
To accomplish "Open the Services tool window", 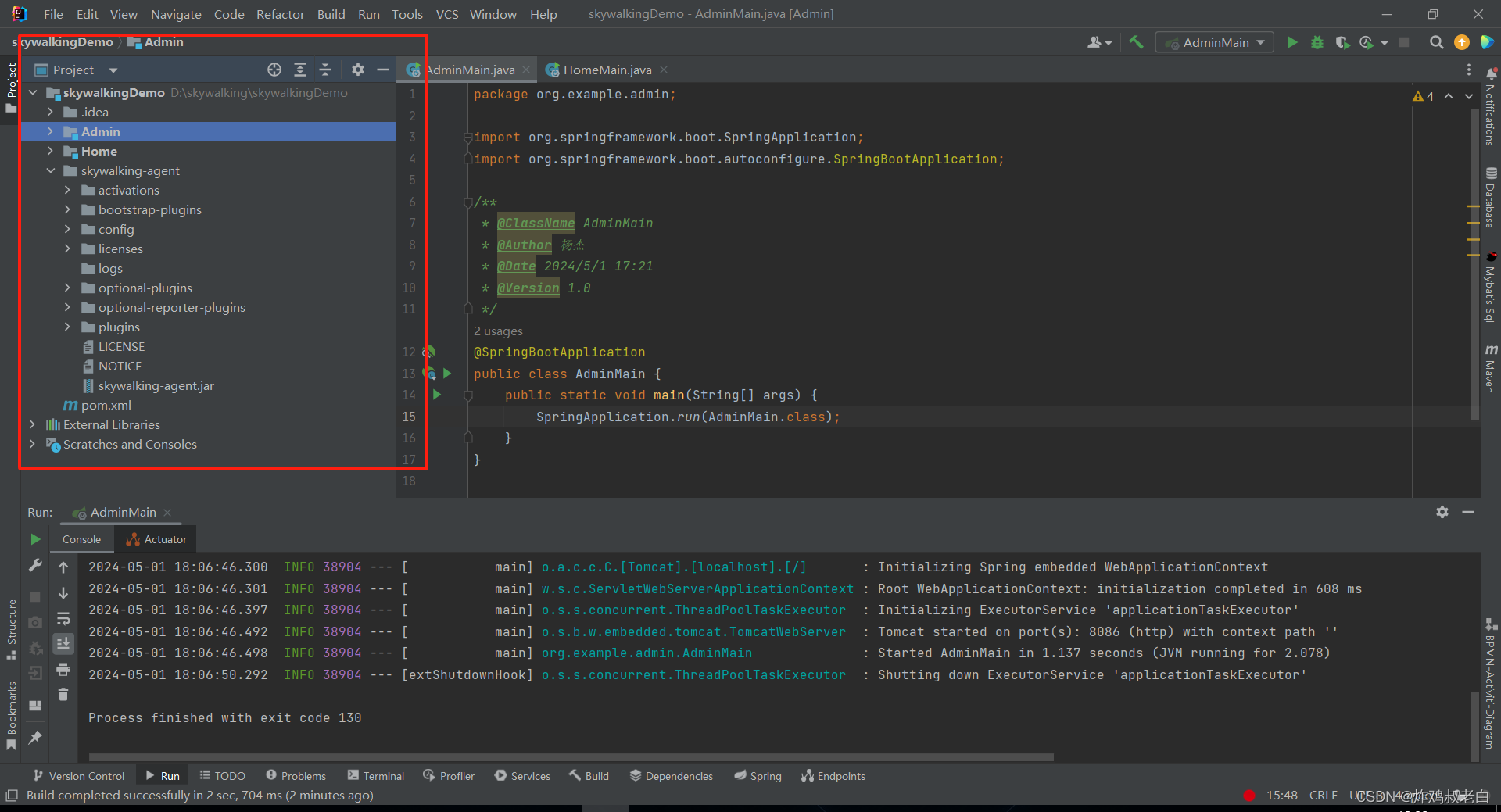I will click(x=522, y=775).
